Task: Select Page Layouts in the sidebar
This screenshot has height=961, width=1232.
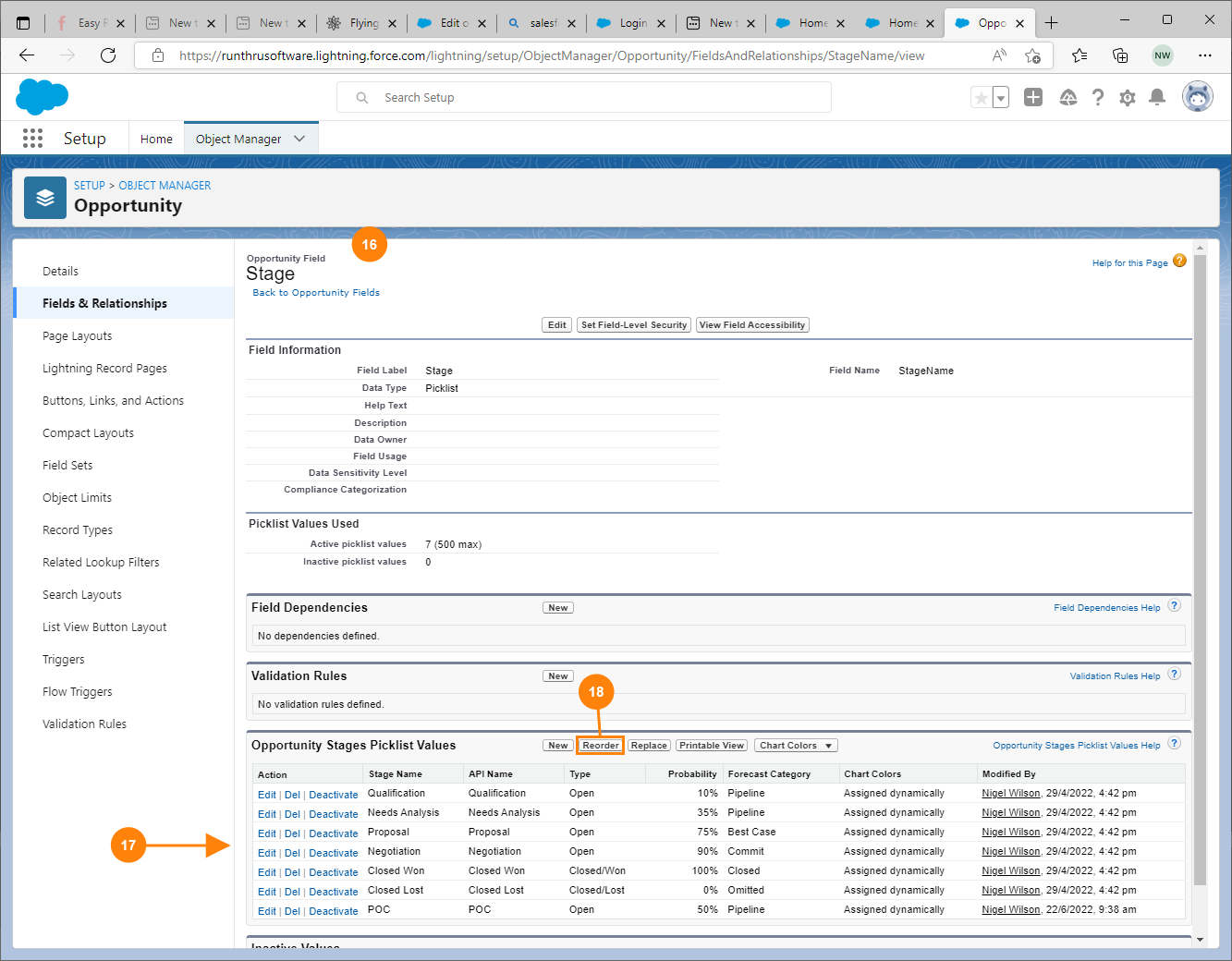Action: tap(77, 335)
